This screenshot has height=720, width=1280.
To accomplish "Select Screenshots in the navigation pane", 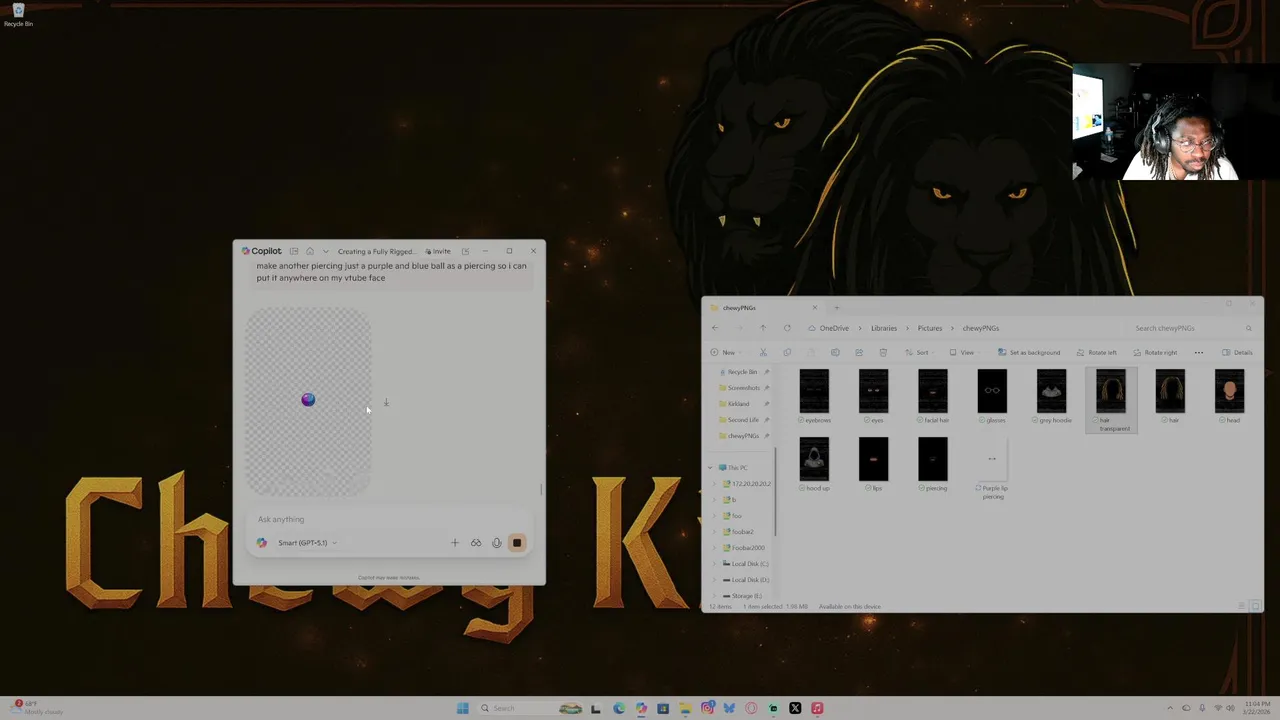I will (x=741, y=388).
